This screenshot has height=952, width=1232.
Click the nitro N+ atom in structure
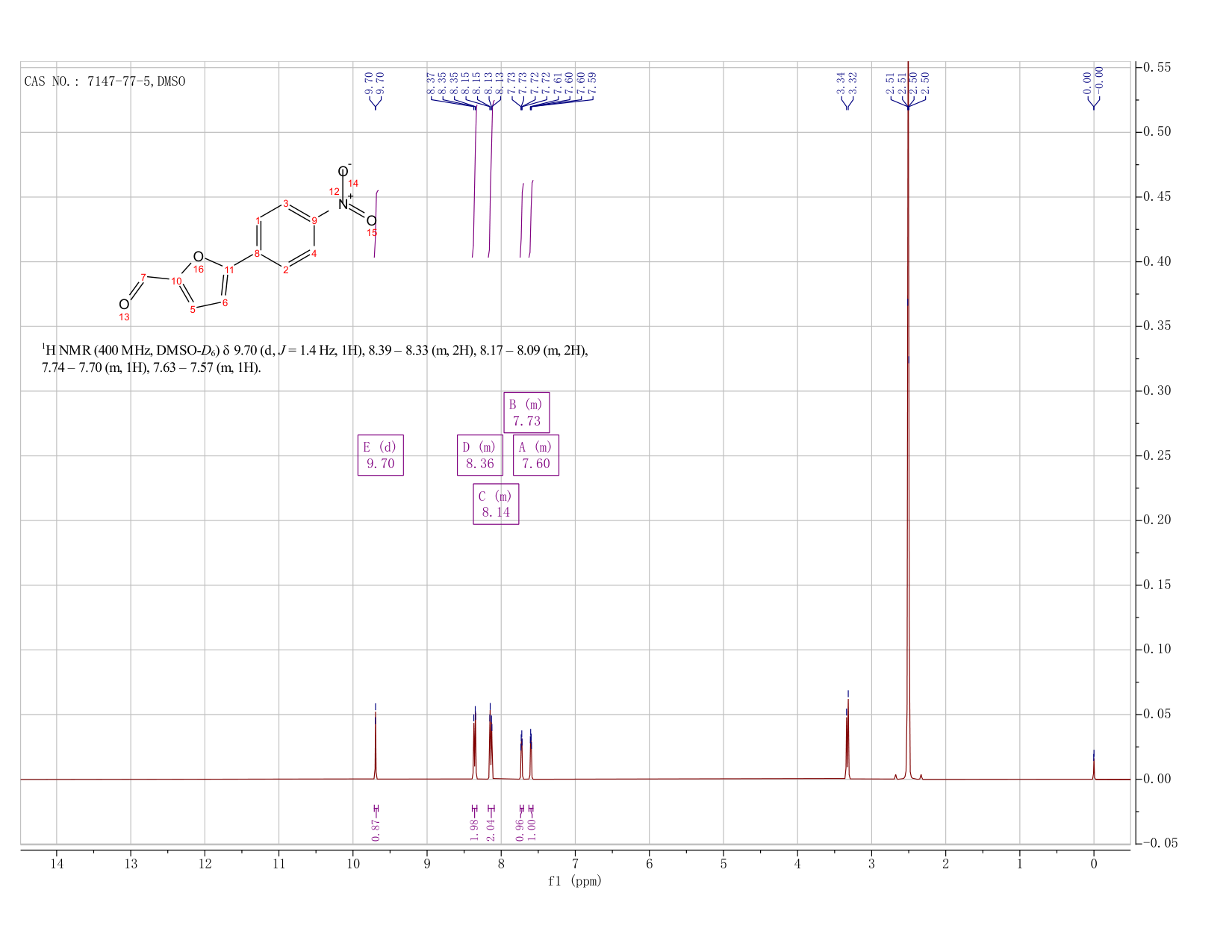coord(343,203)
